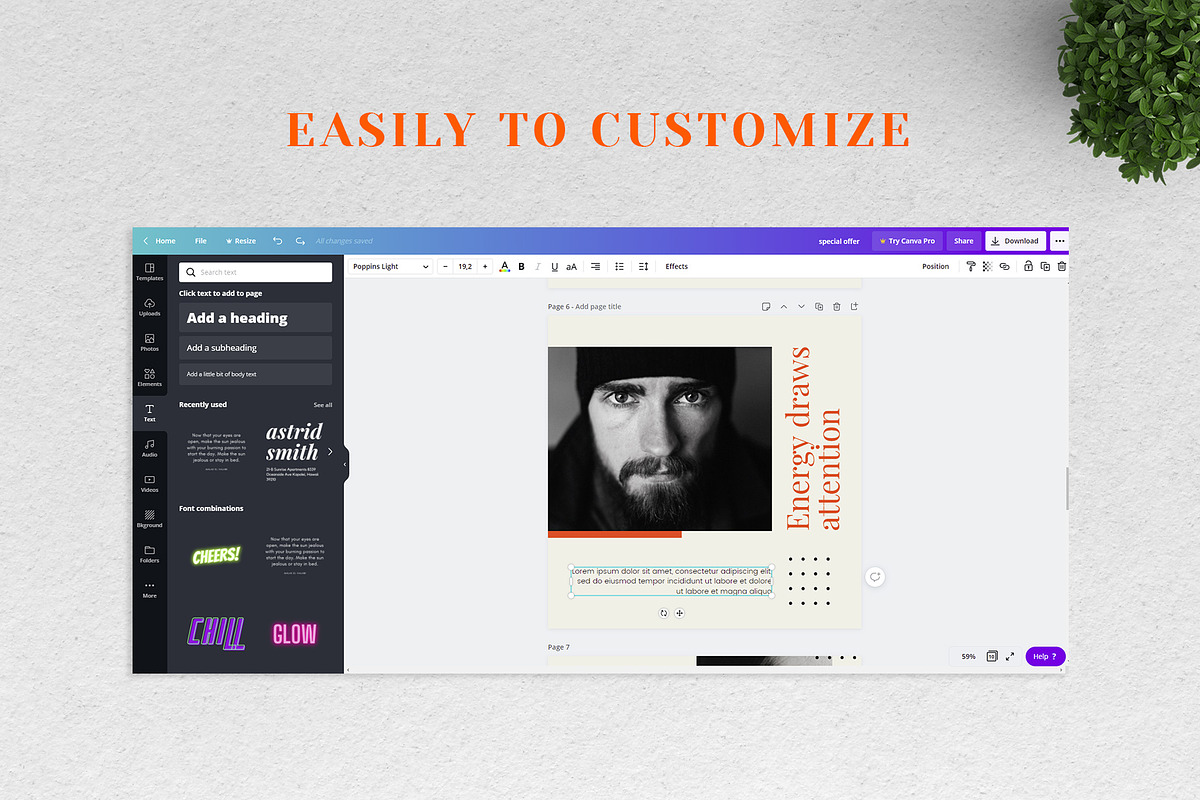Click the Redo arrow
The width and height of the screenshot is (1200, 800).
pyautogui.click(x=300, y=241)
